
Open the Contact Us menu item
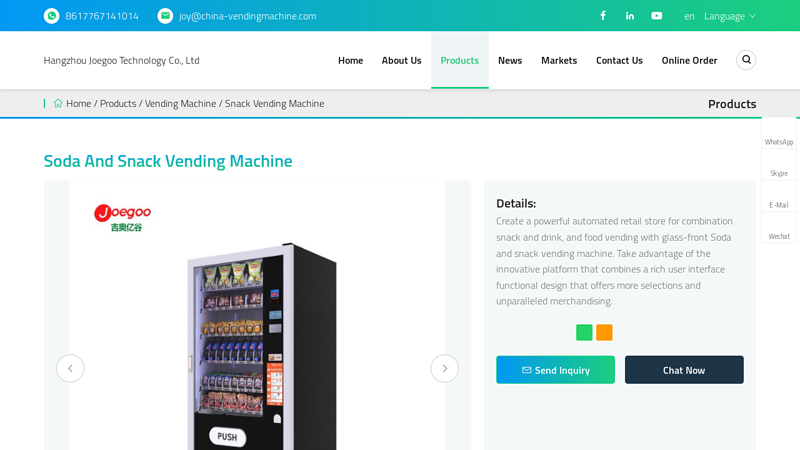[619, 60]
